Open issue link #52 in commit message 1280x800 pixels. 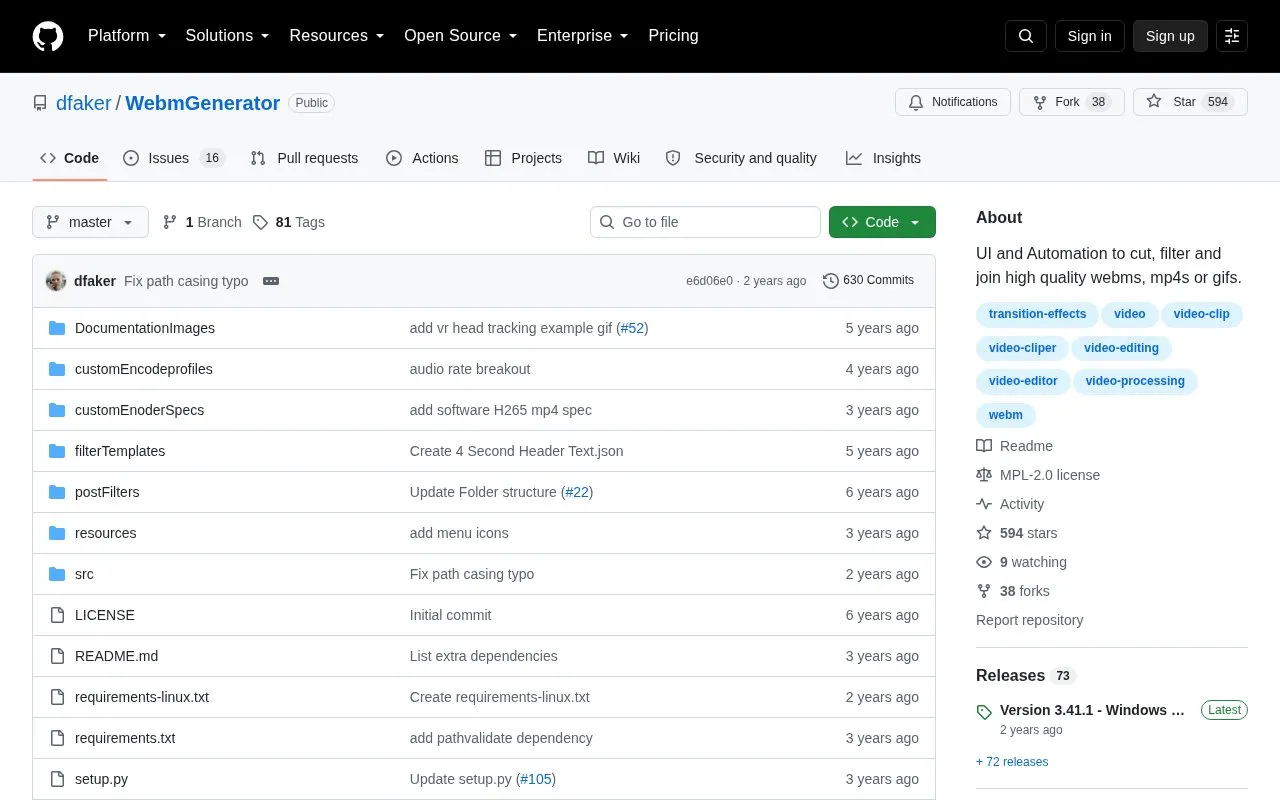click(632, 328)
